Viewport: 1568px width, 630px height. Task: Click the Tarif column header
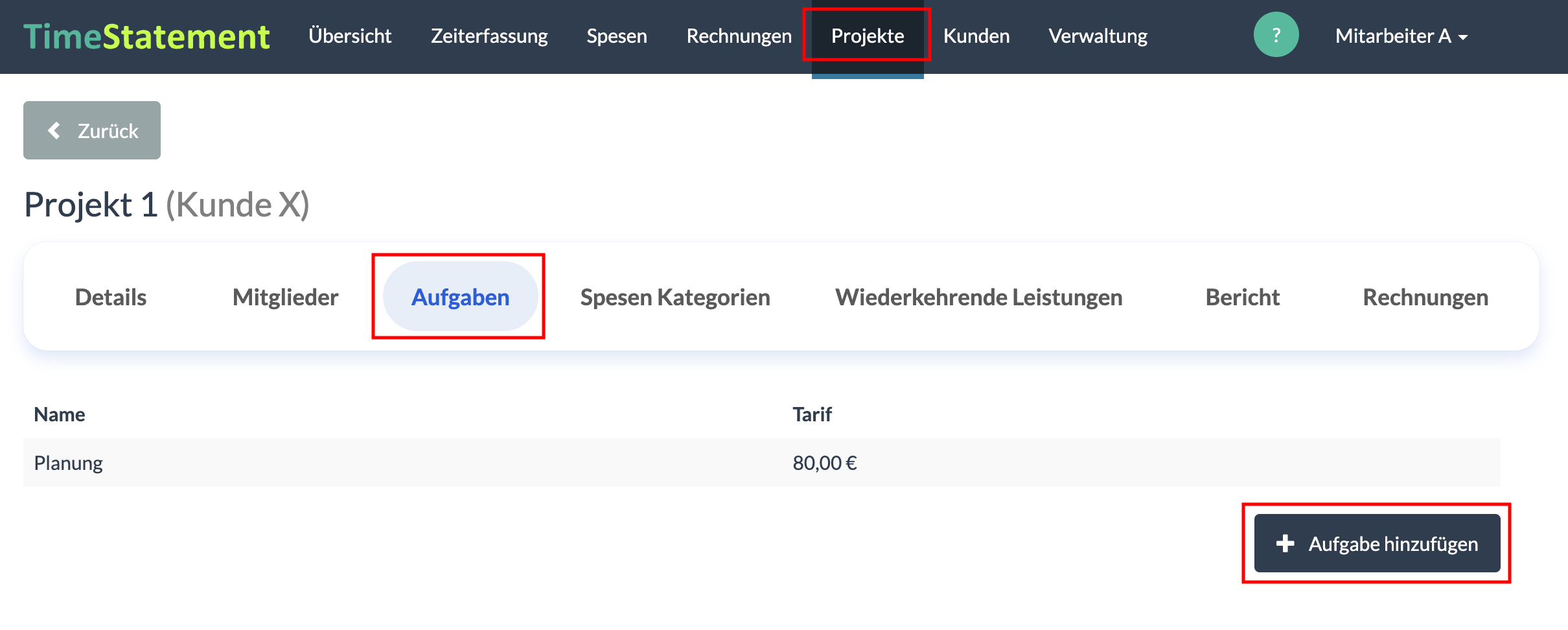coord(813,414)
